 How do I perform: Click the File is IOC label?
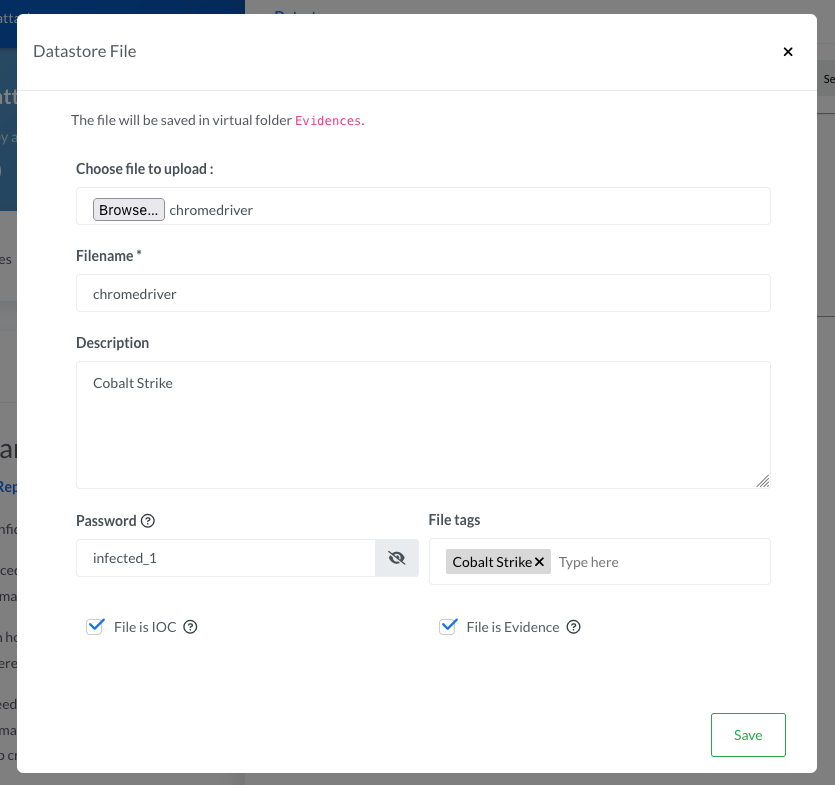click(145, 627)
